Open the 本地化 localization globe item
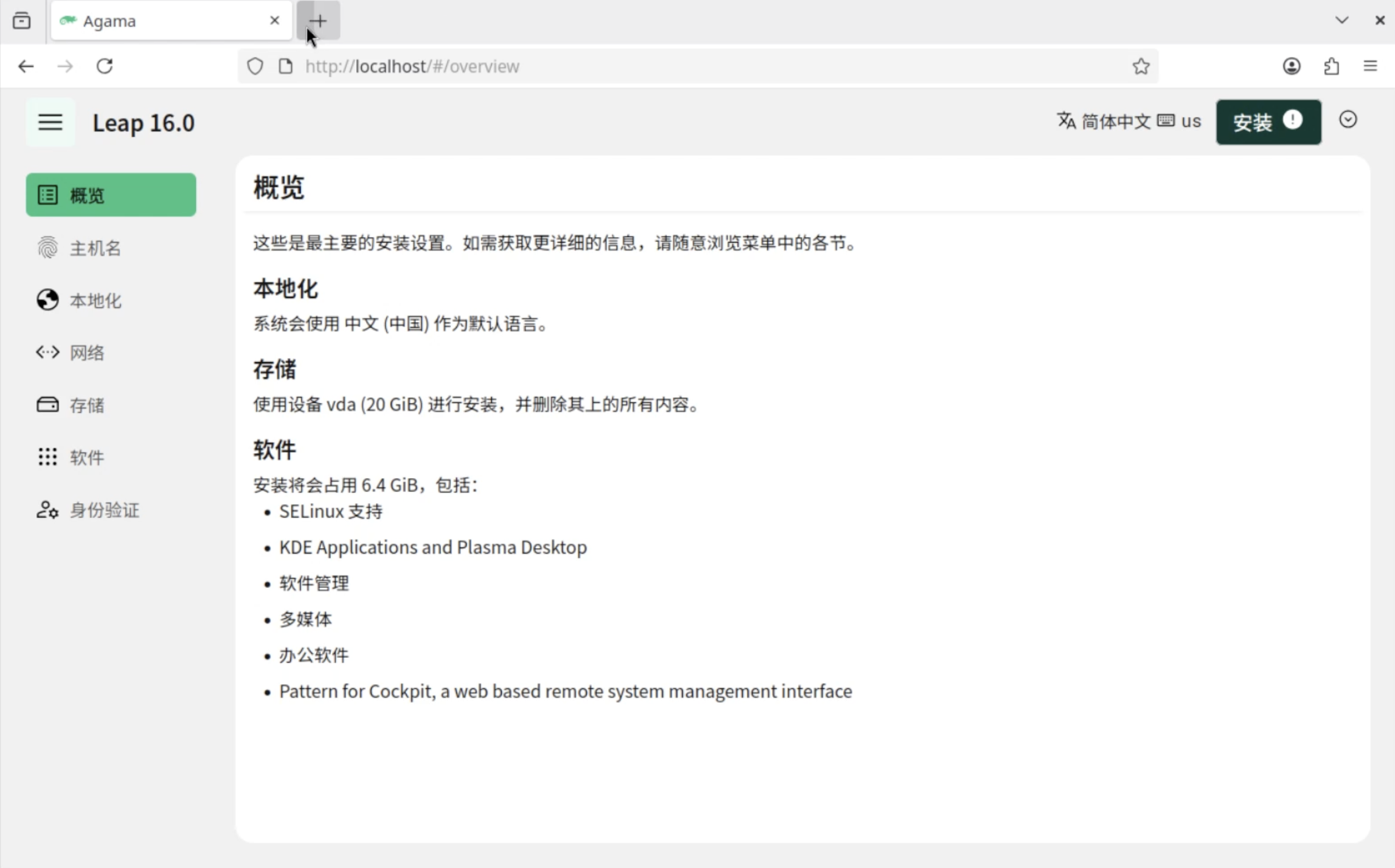The image size is (1395, 868). tap(95, 300)
